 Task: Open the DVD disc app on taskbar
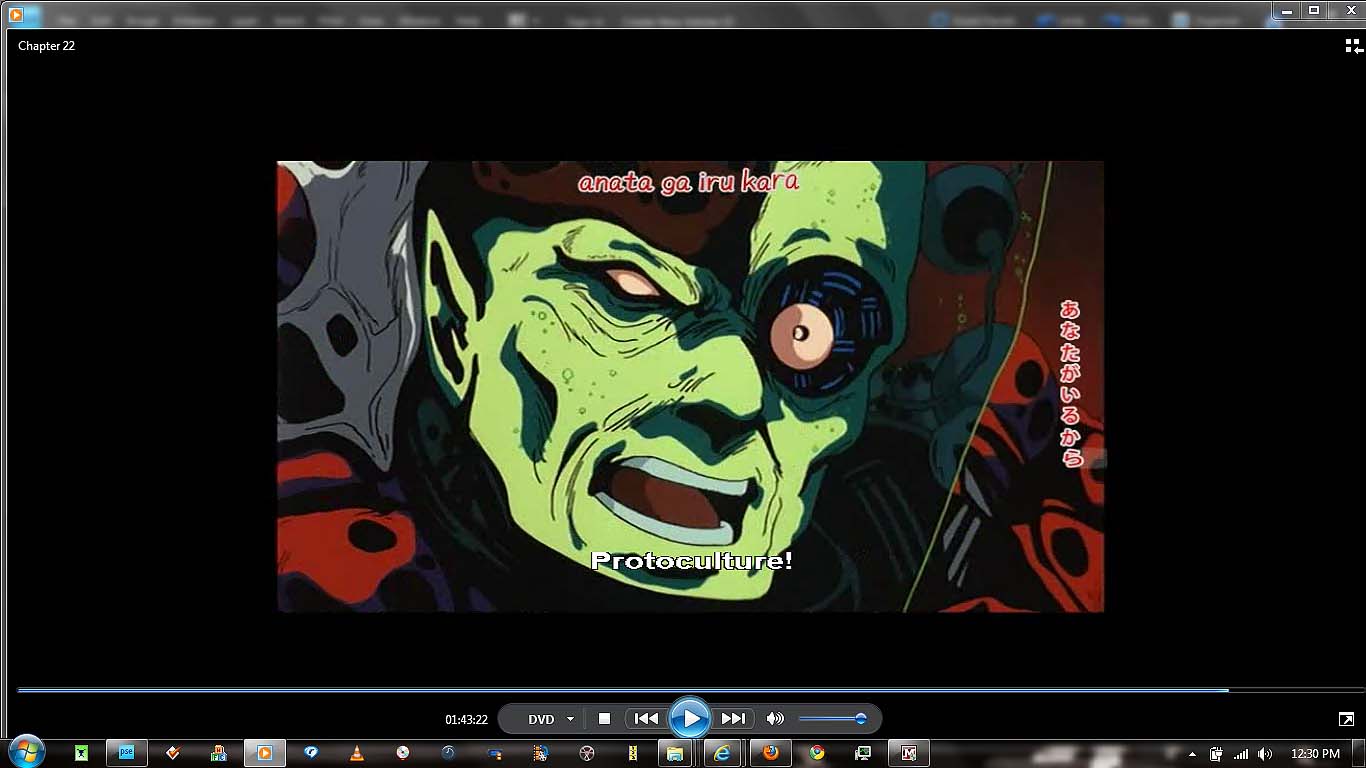(x=403, y=753)
